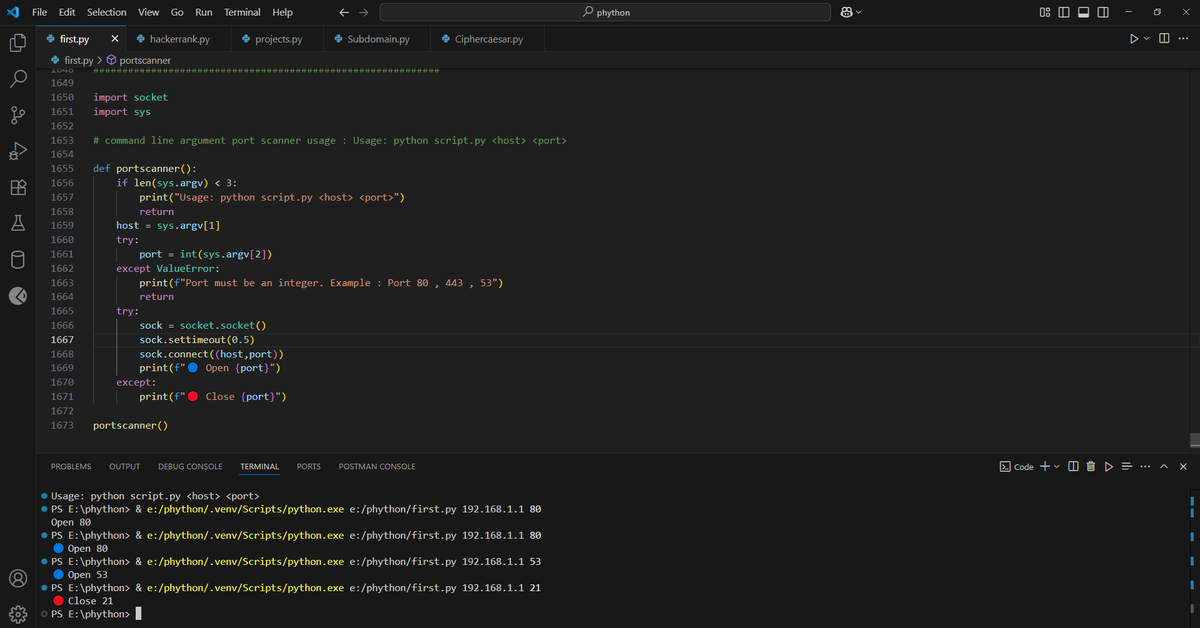Open the Run and Debug view
Image resolution: width=1200 pixels, height=628 pixels.
[17, 151]
